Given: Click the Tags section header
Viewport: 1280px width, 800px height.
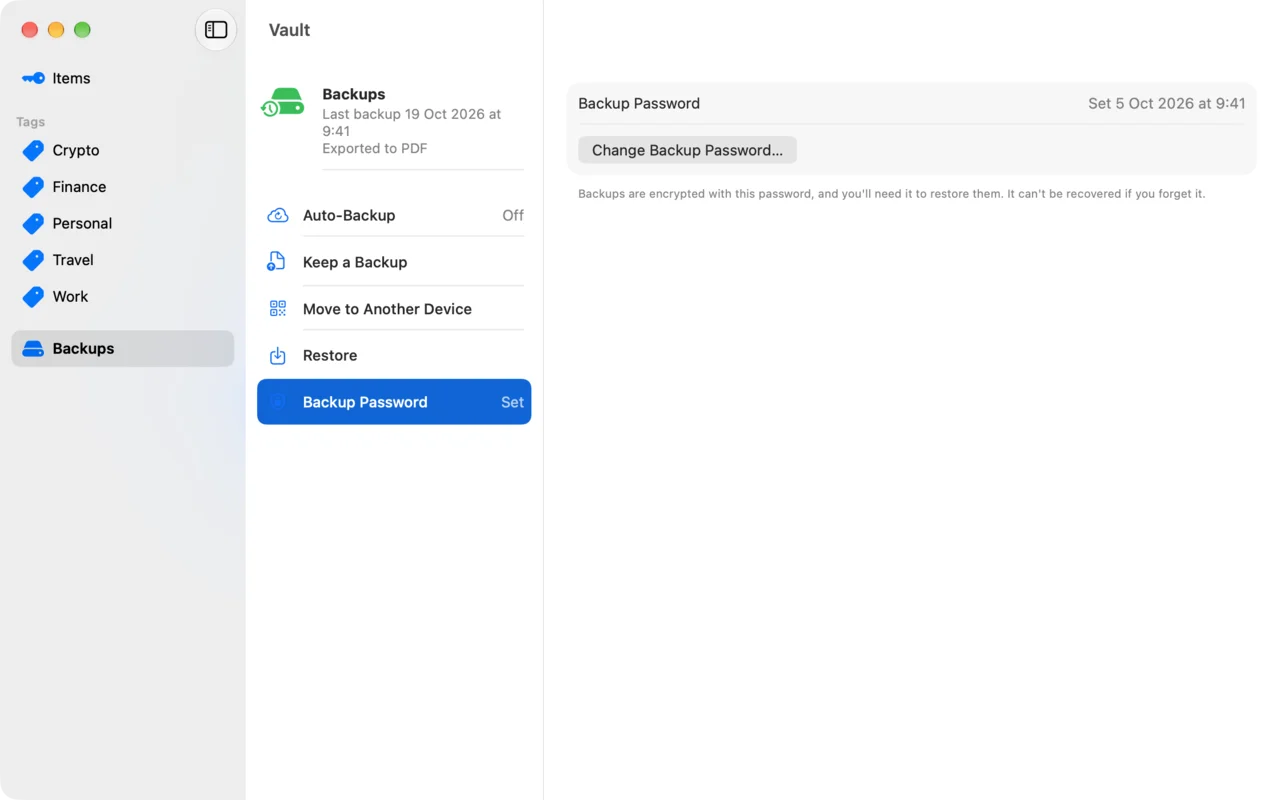Looking at the screenshot, I should [31, 122].
